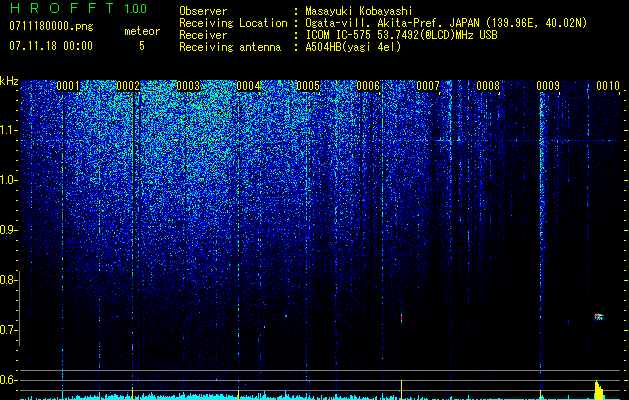Click the Observer label

pos(203,12)
